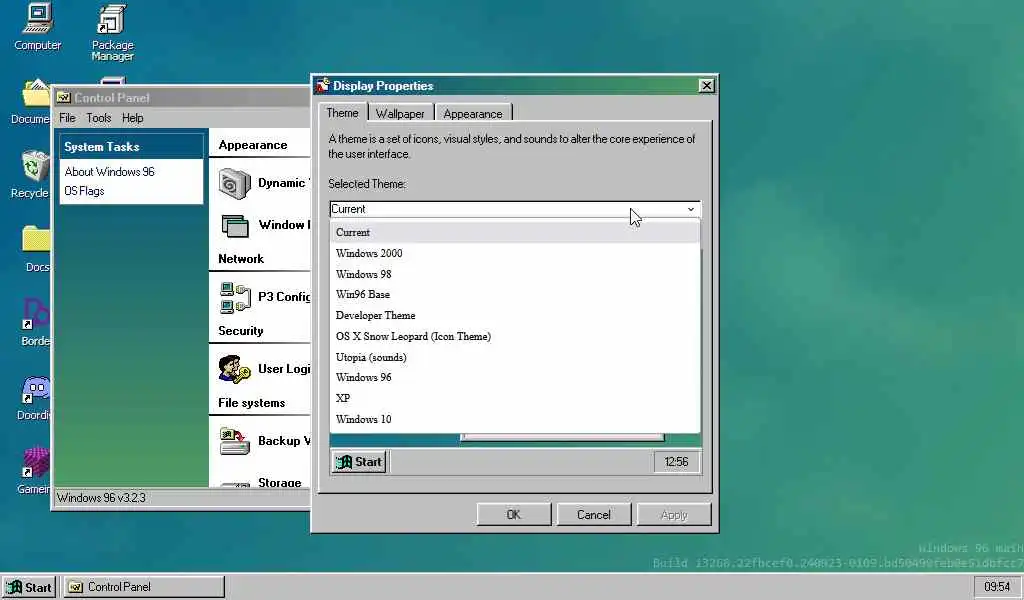Viewport: 1024px width, 600px height.
Task: Click the Appearance section heading in Control Panel
Action: pos(253,145)
